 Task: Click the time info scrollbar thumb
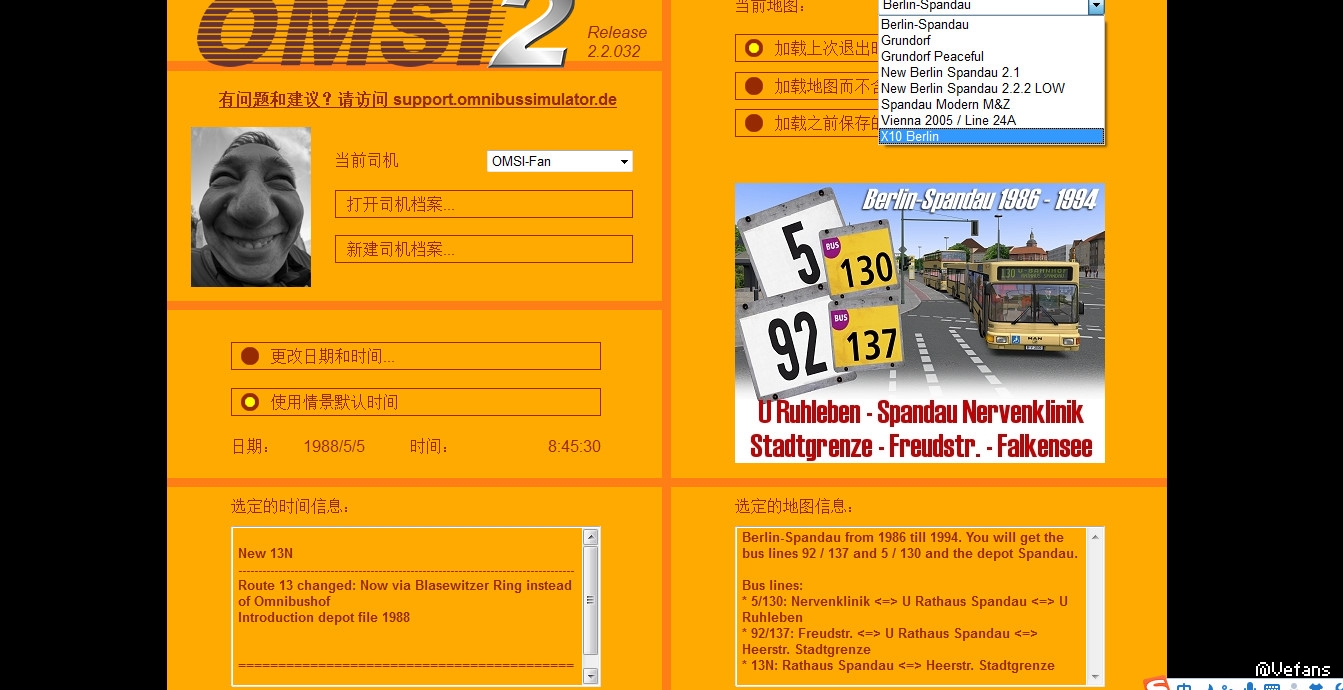coord(590,600)
